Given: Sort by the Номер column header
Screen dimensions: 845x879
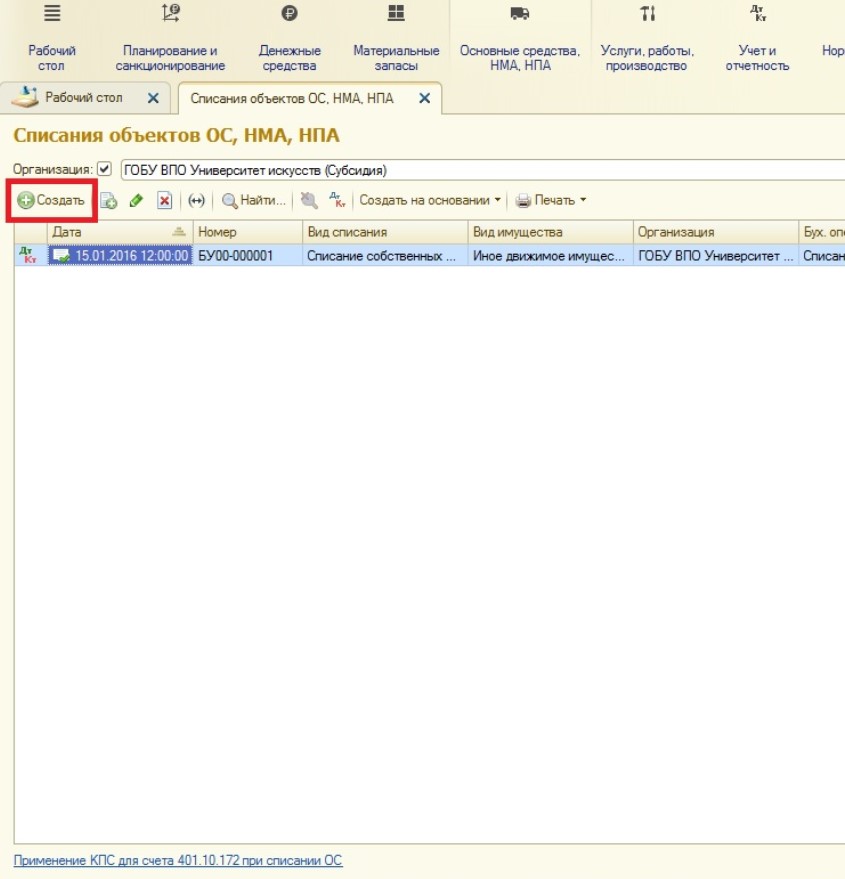Looking at the screenshot, I should click(248, 232).
